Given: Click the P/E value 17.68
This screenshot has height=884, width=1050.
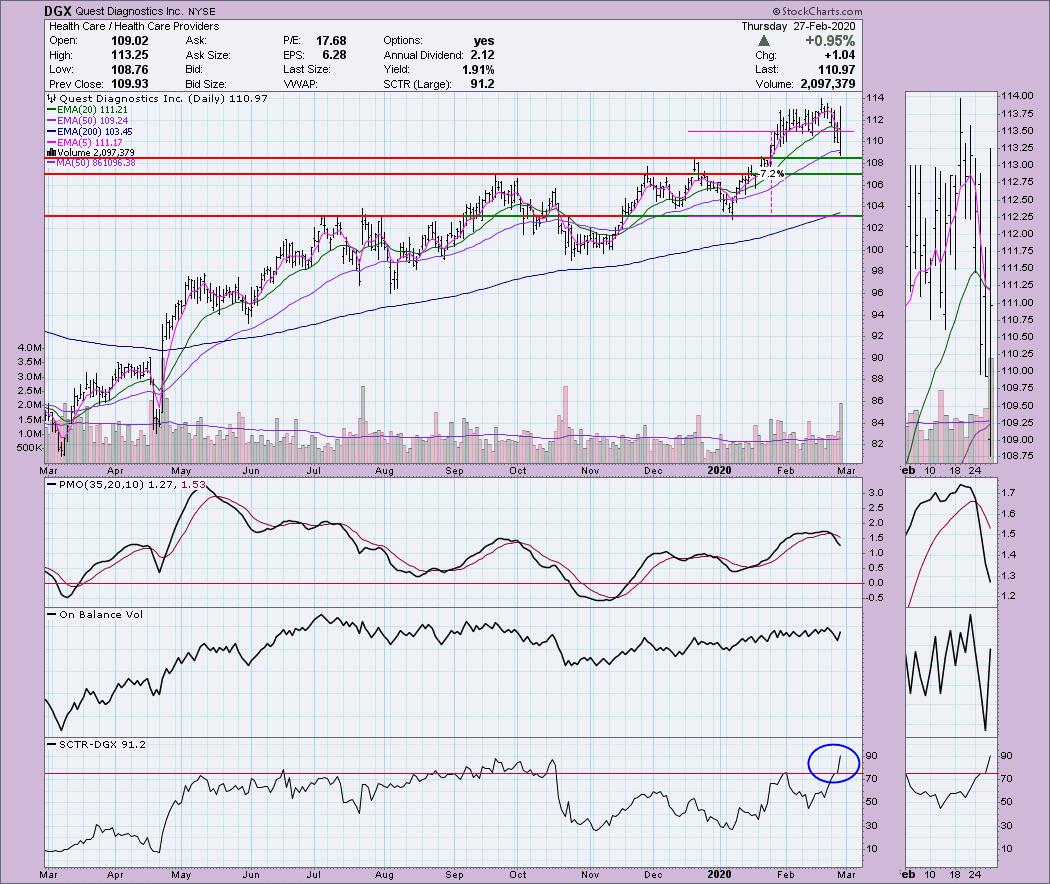Looking at the screenshot, I should click(331, 41).
